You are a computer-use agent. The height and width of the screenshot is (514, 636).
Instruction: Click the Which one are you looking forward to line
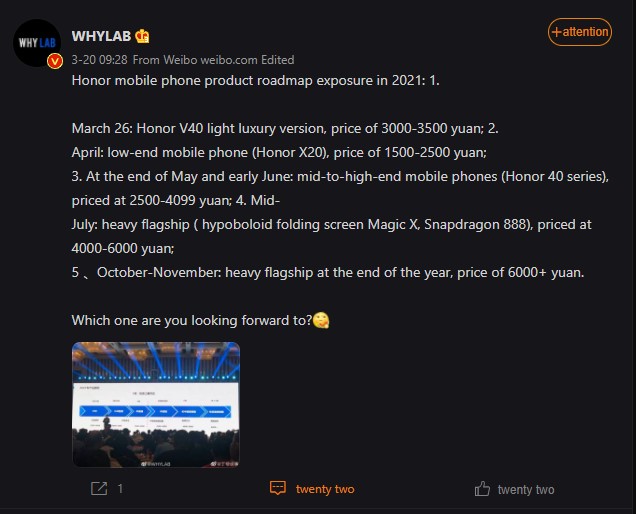(192, 320)
